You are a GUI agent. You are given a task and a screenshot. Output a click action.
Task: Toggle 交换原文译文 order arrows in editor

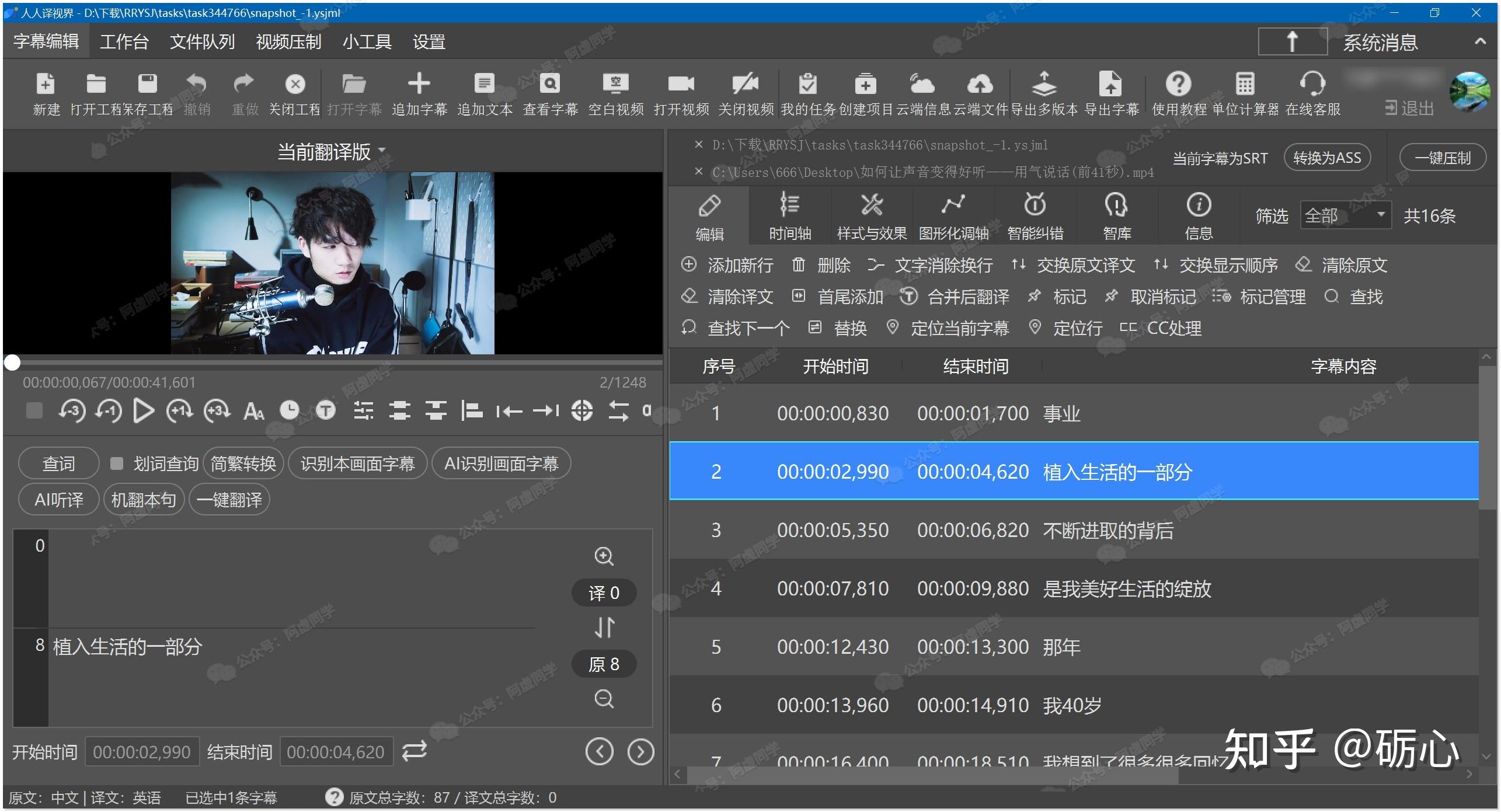[604, 628]
